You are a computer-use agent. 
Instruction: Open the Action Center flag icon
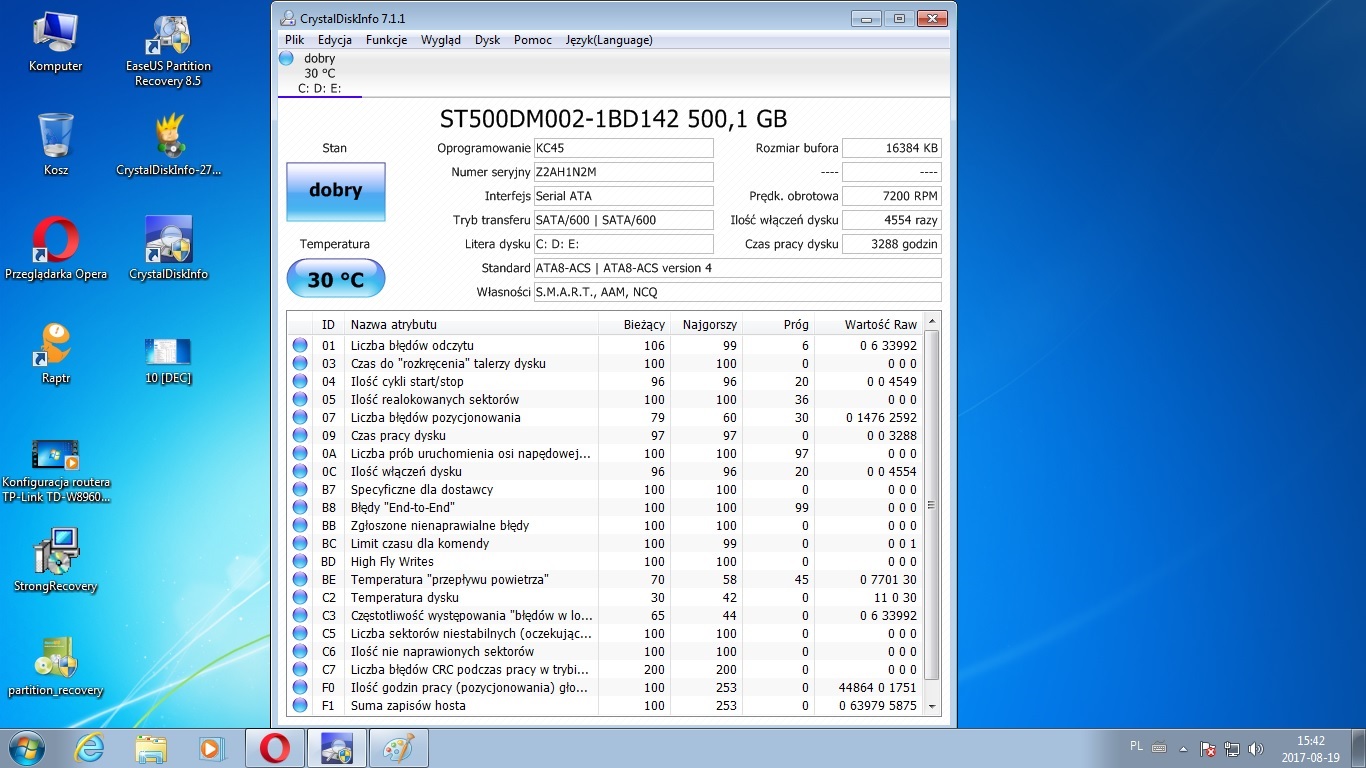1208,748
